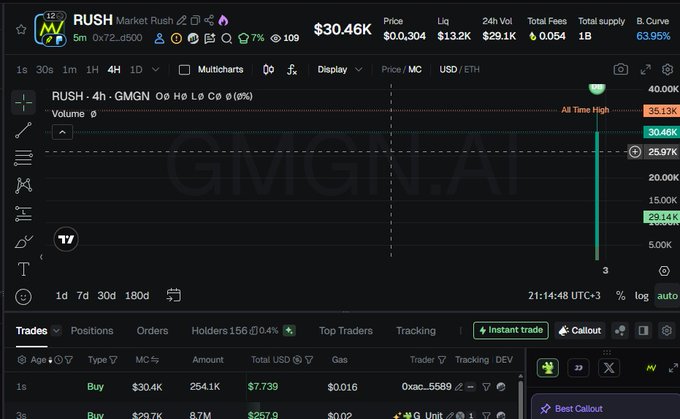
Task: Switch currency to ETH
Action: 472,69
